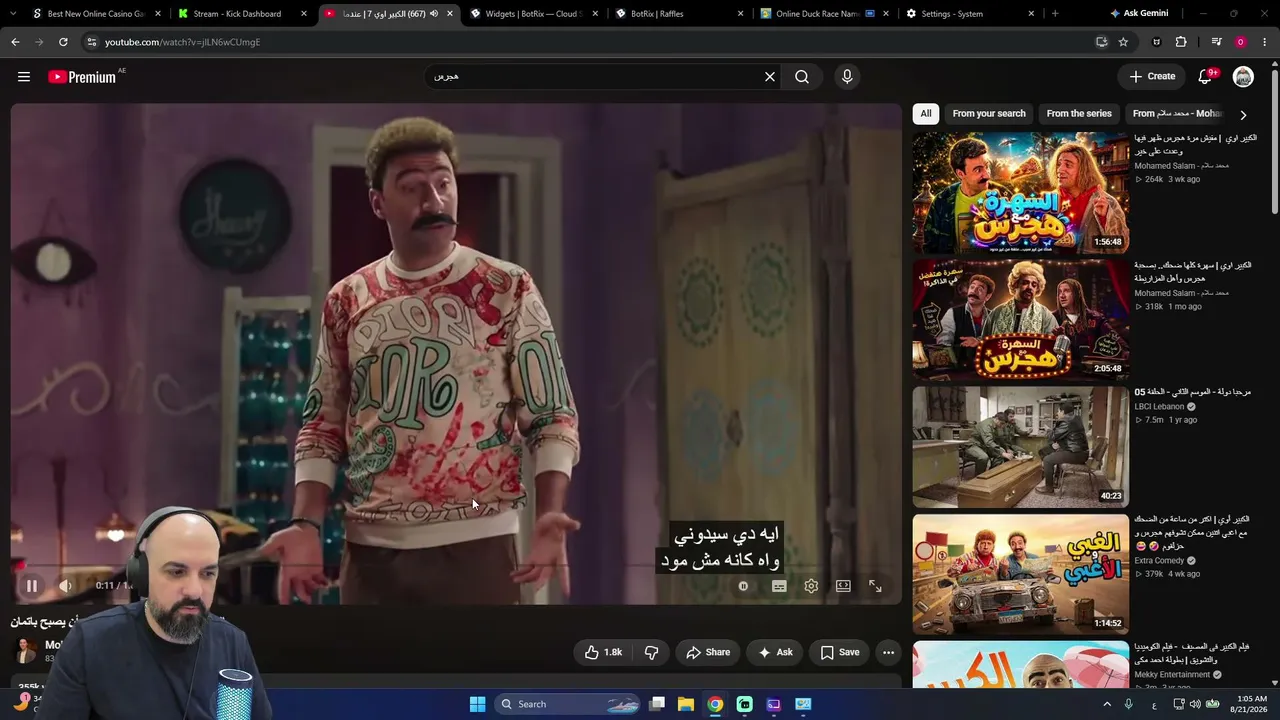Screen dimensions: 1280x720
Task: Open the Windows Start menu
Action: 477,704
